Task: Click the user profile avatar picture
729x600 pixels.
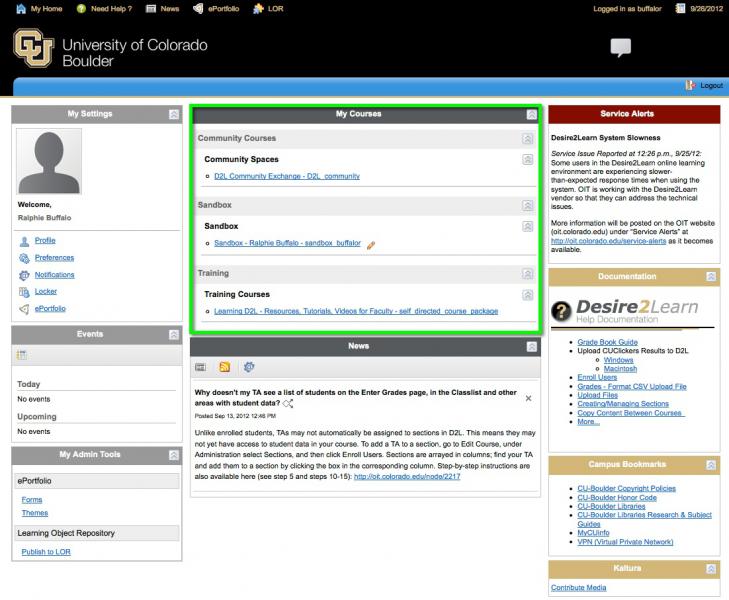Action: point(49,161)
